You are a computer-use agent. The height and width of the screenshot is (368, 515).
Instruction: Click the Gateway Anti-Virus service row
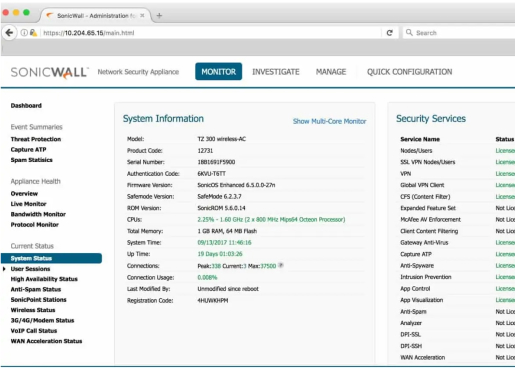pos(457,243)
